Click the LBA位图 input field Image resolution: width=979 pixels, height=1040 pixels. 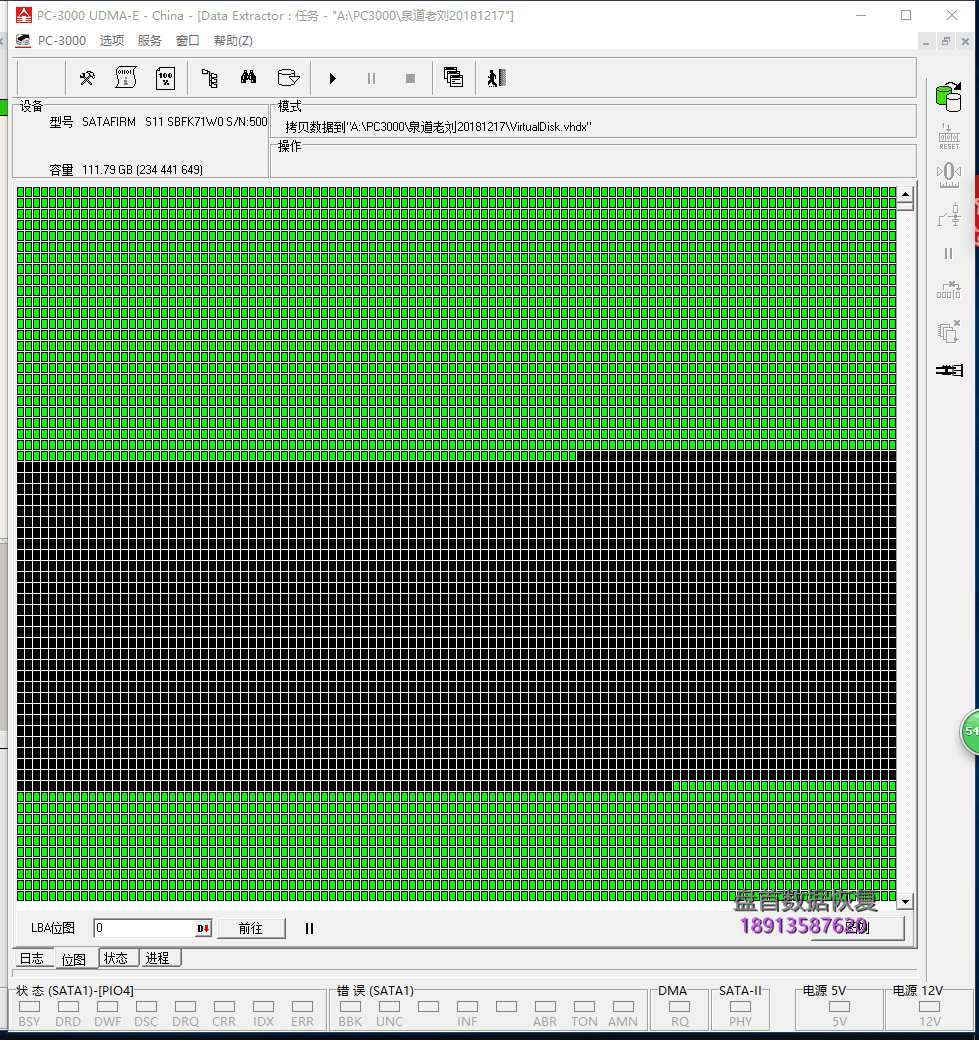145,928
